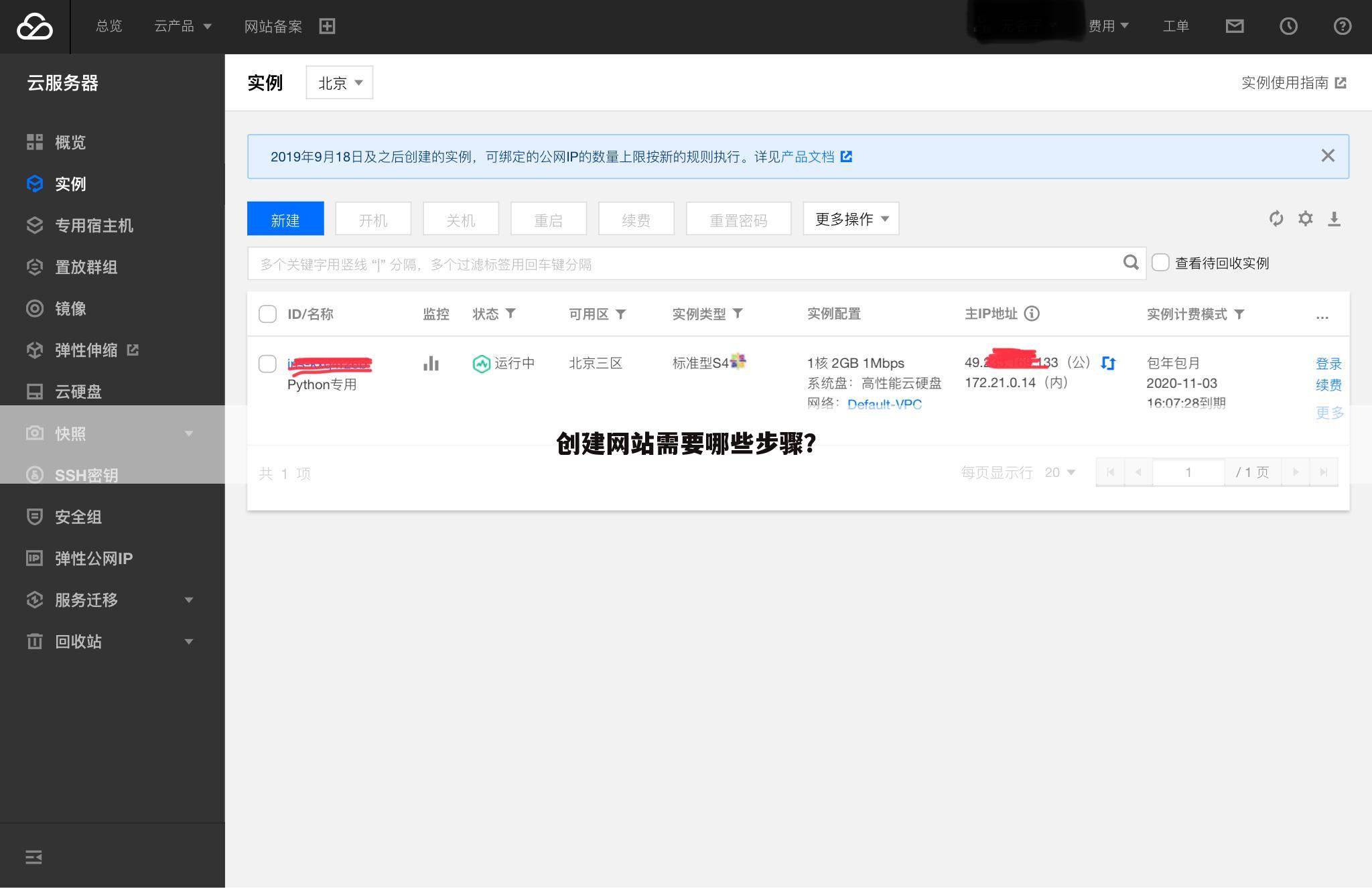Refresh the instance list
Viewport: 1372px width, 889px height.
[1276, 218]
